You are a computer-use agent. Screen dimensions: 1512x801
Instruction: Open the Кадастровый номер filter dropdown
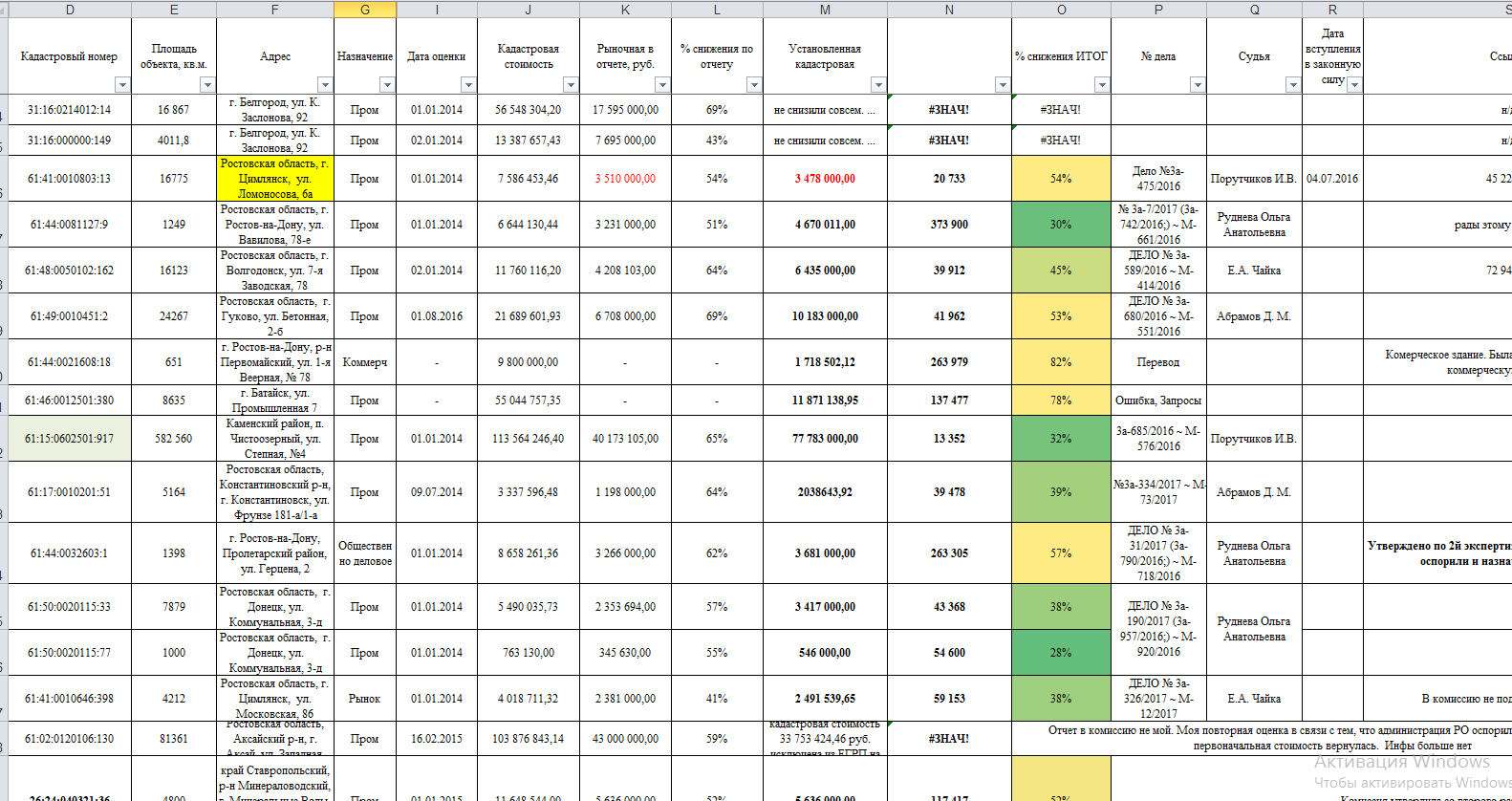click(x=121, y=85)
